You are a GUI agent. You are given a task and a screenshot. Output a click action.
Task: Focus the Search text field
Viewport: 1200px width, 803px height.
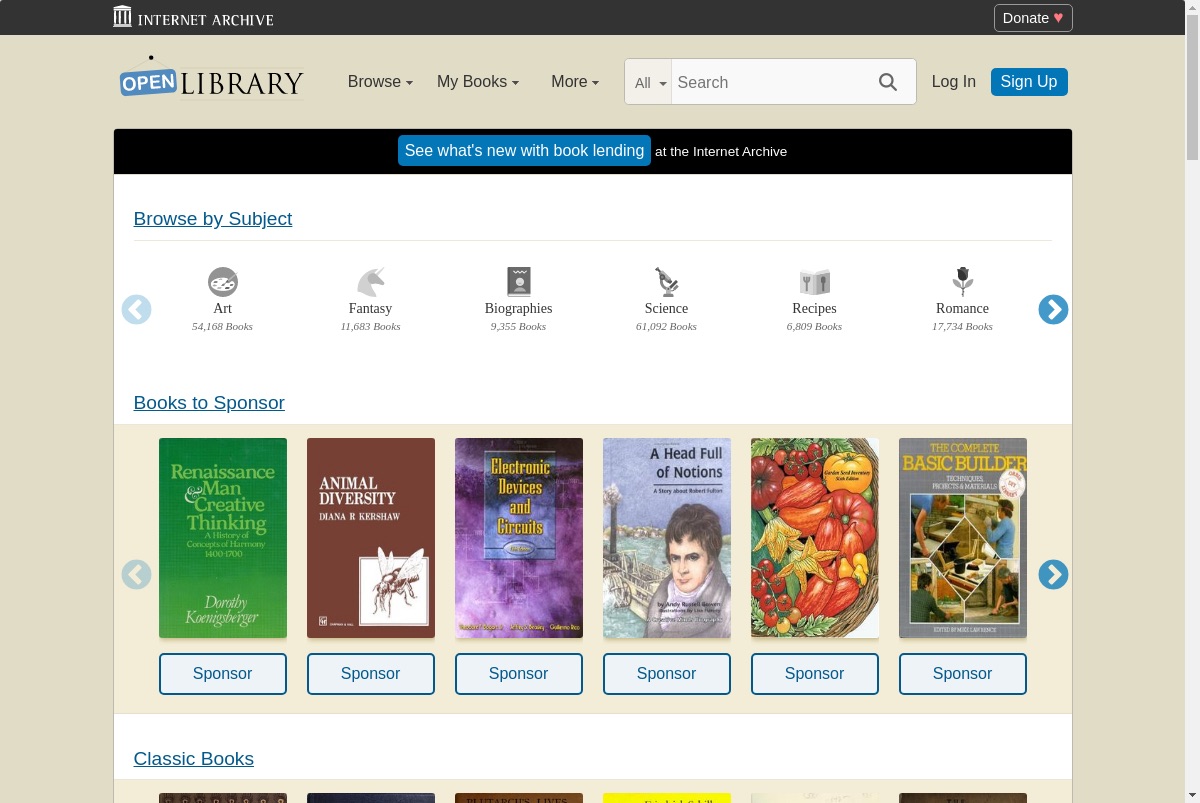tap(768, 82)
